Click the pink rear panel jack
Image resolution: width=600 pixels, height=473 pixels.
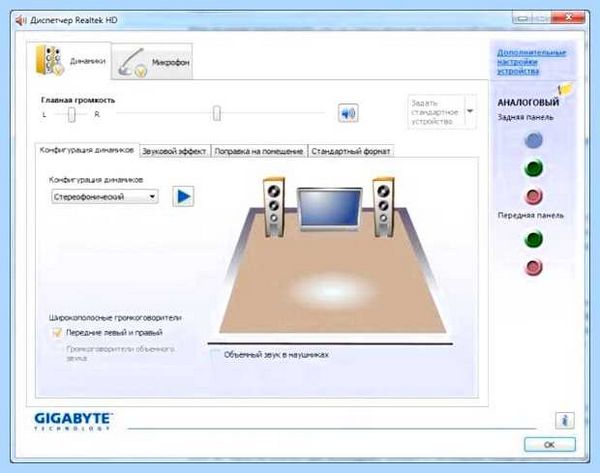pyautogui.click(x=533, y=196)
